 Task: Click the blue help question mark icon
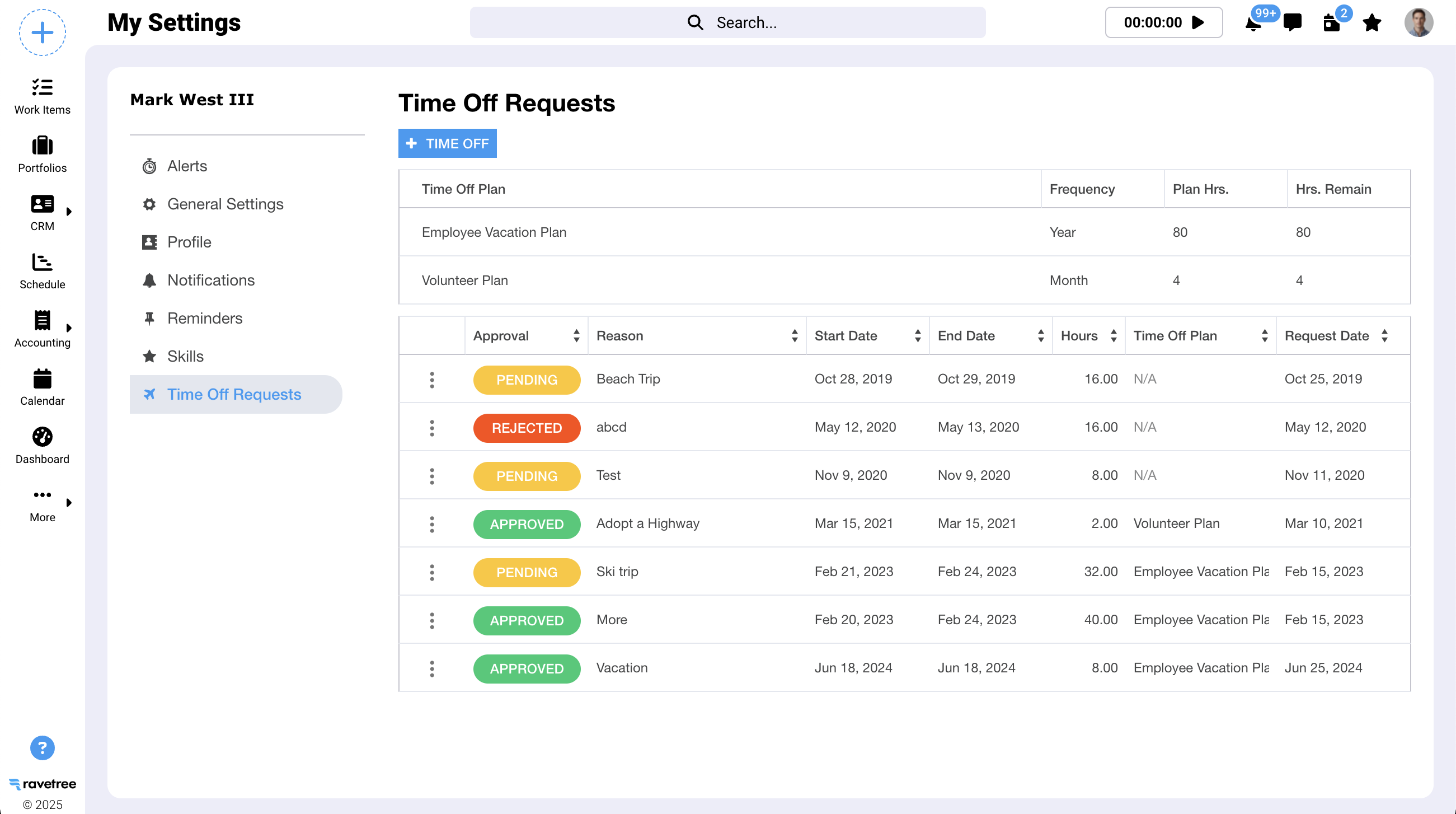43,748
